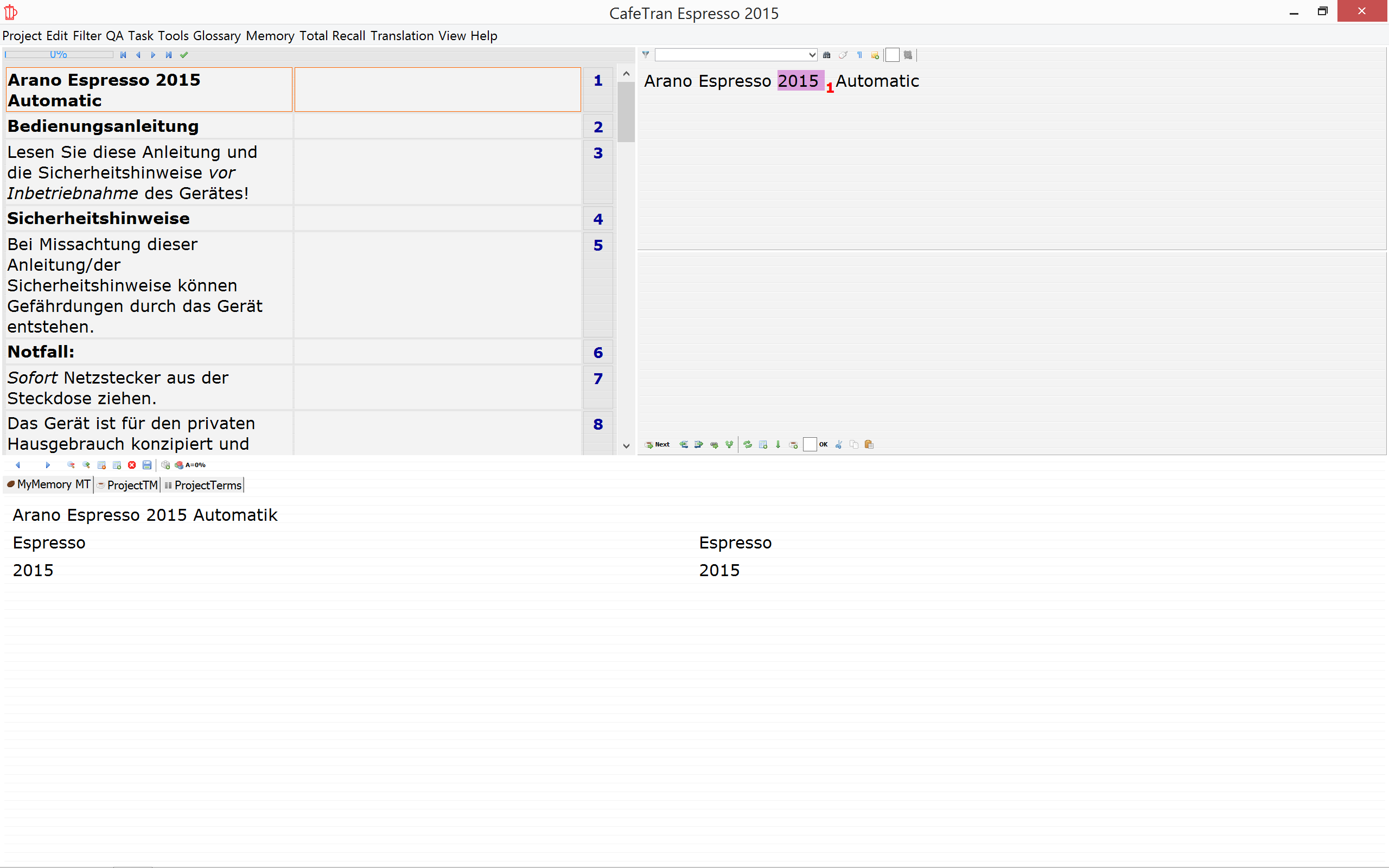
Task: Open the Glossary menu
Action: coord(216,36)
